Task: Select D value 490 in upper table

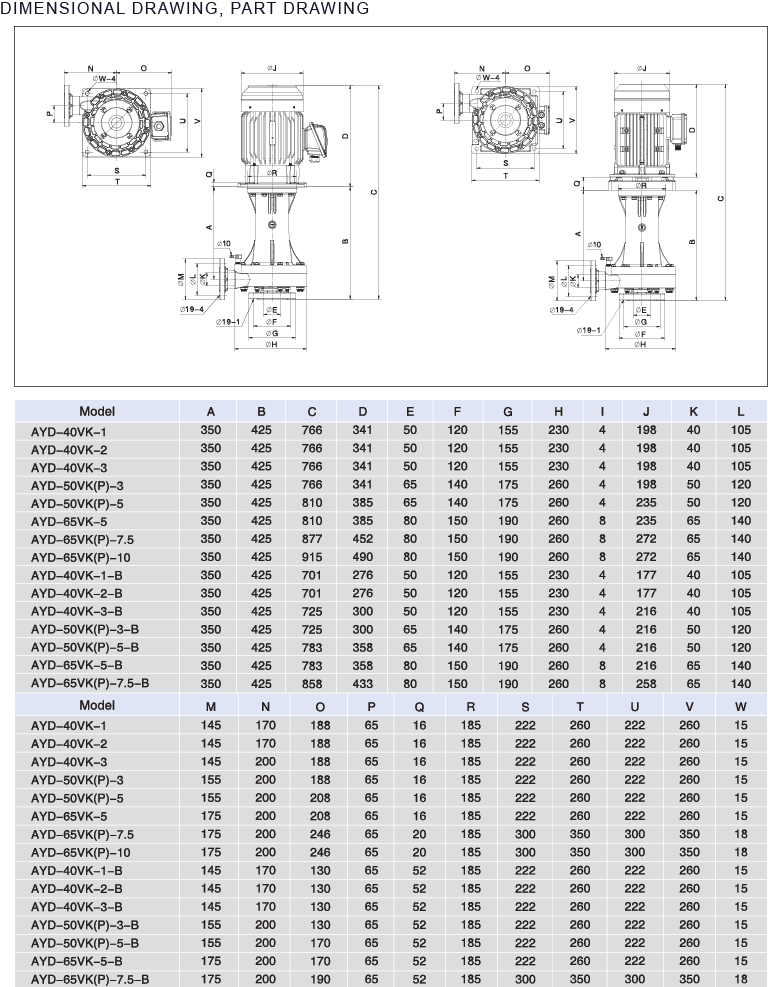Action: point(363,557)
